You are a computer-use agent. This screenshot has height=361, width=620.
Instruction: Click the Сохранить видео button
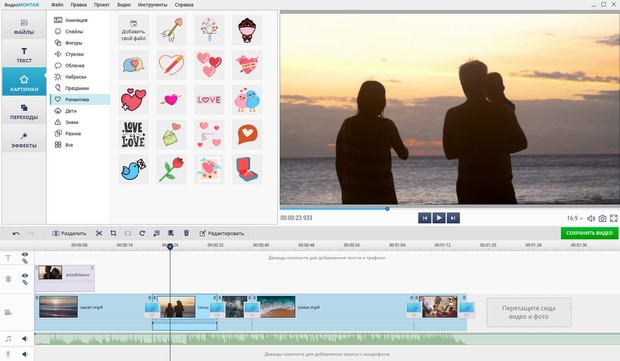[589, 233]
